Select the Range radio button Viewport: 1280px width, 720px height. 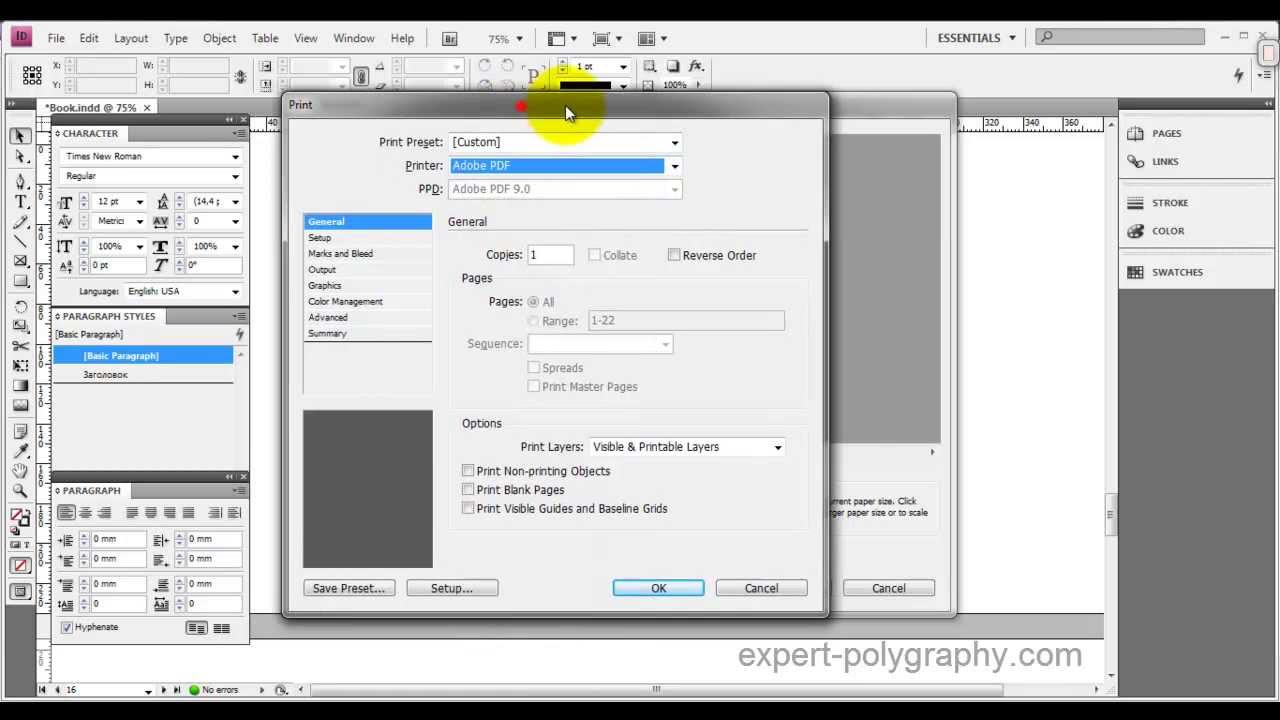coord(533,321)
